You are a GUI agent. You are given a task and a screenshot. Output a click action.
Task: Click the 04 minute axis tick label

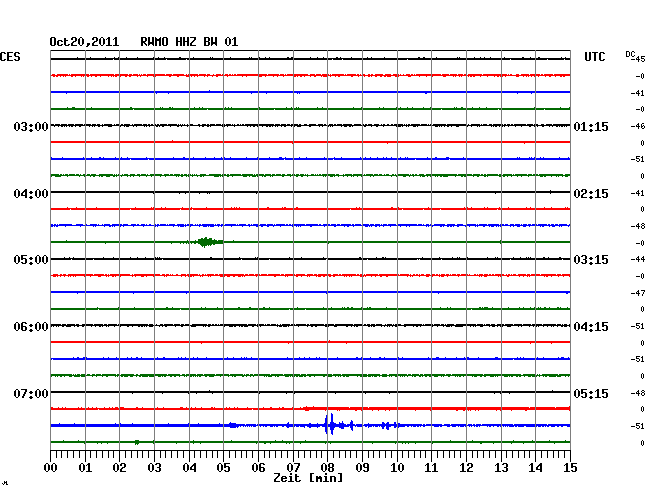click(x=189, y=468)
